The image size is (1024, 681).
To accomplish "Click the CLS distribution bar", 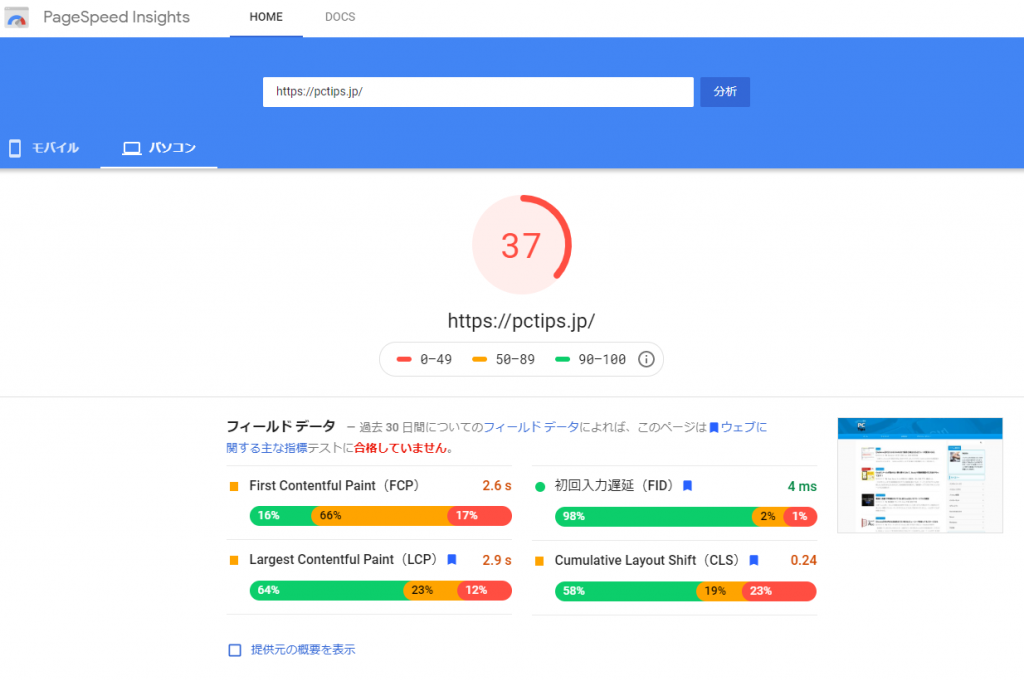I will click(686, 591).
